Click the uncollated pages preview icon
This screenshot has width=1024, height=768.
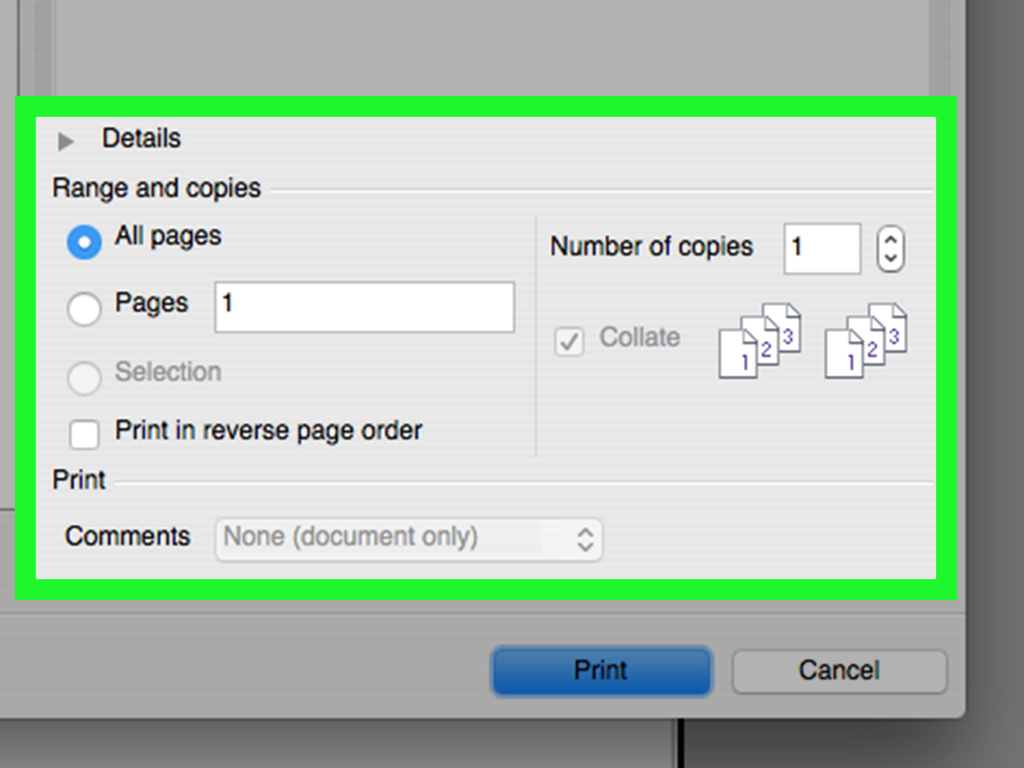tap(865, 340)
